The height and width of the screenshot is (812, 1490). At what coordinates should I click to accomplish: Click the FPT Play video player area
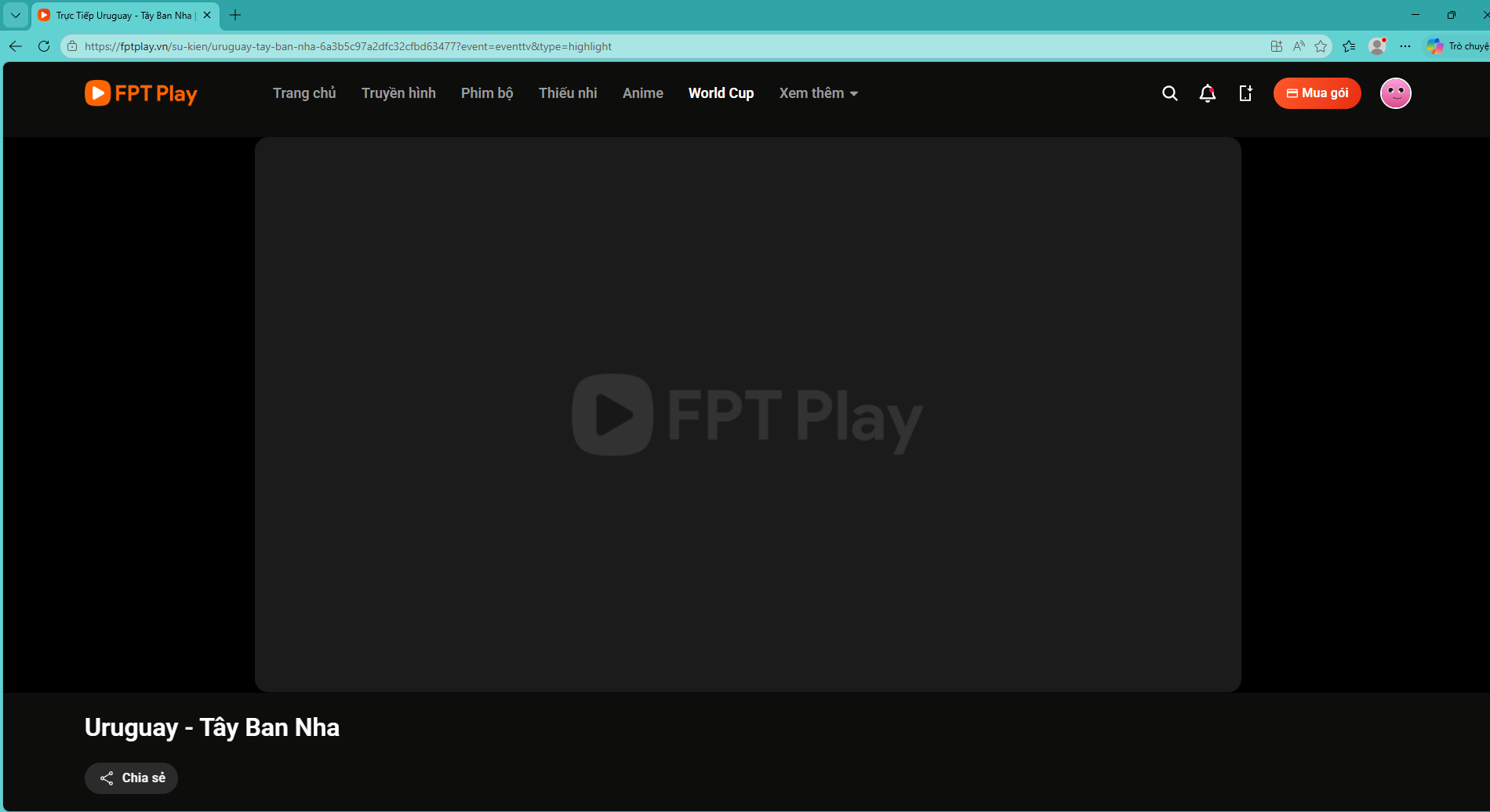pyautogui.click(x=748, y=415)
